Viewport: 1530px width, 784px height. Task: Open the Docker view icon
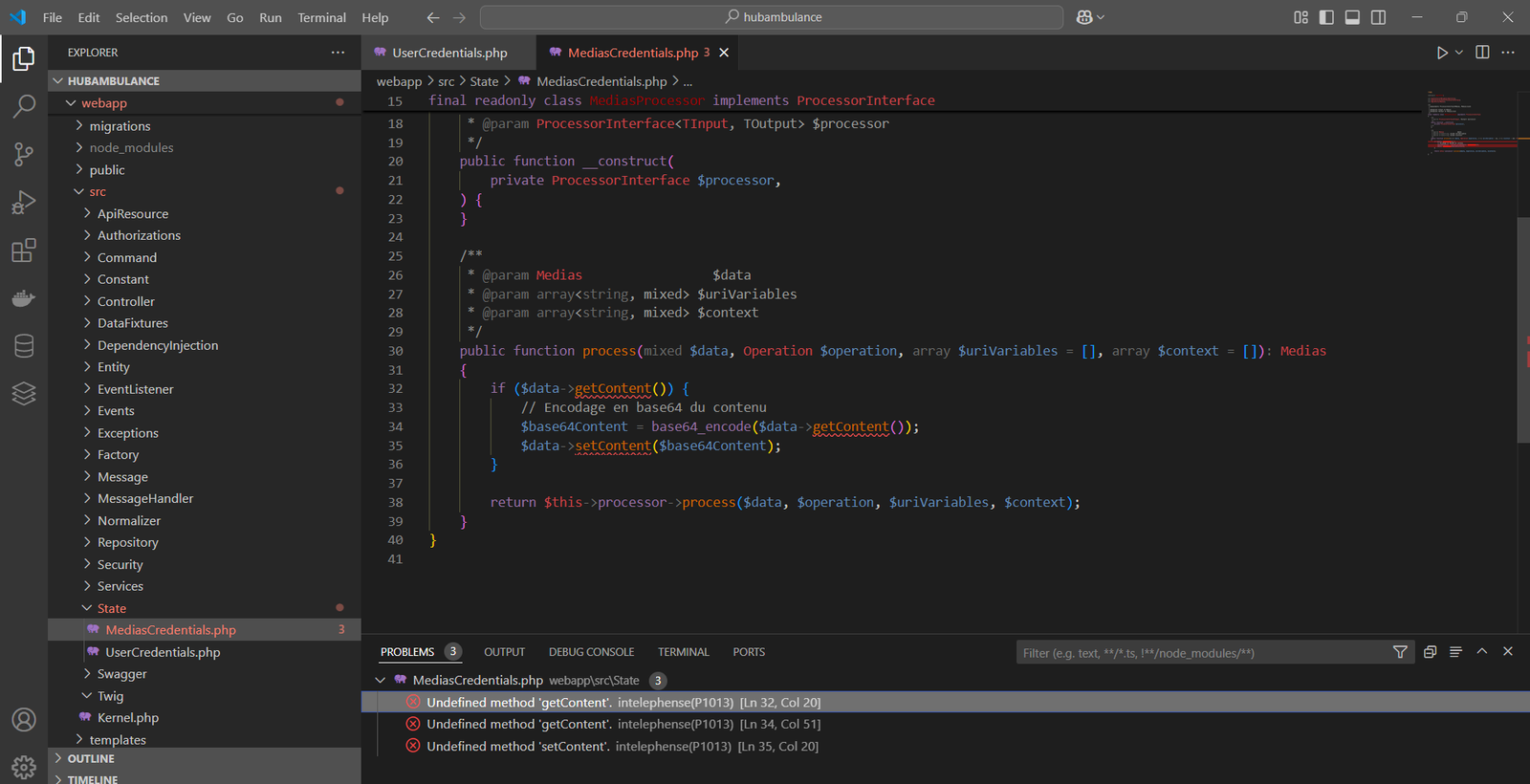[24, 298]
